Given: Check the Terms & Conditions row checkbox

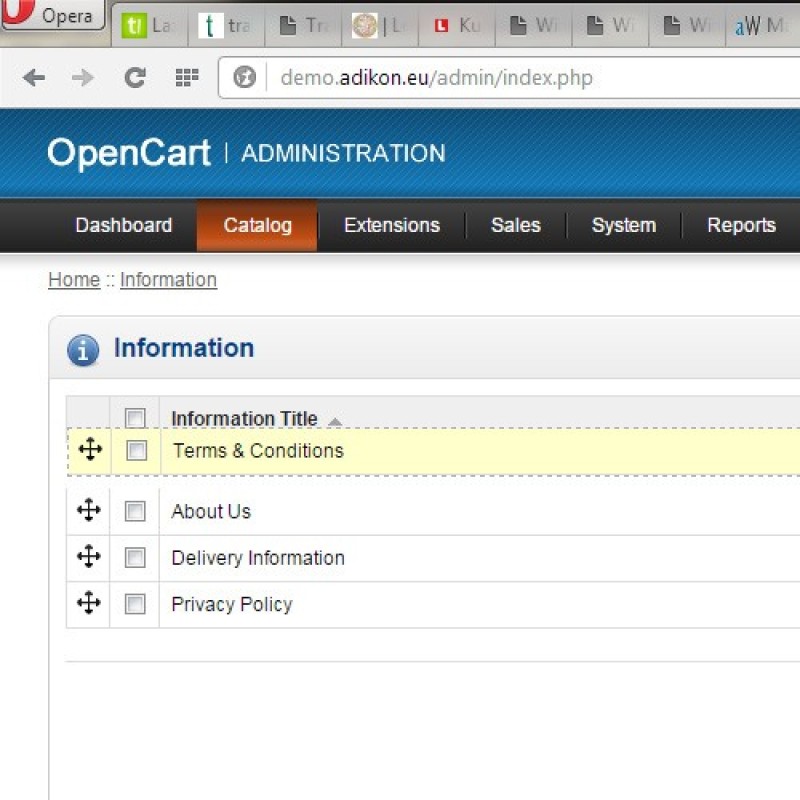Looking at the screenshot, I should click(x=135, y=450).
